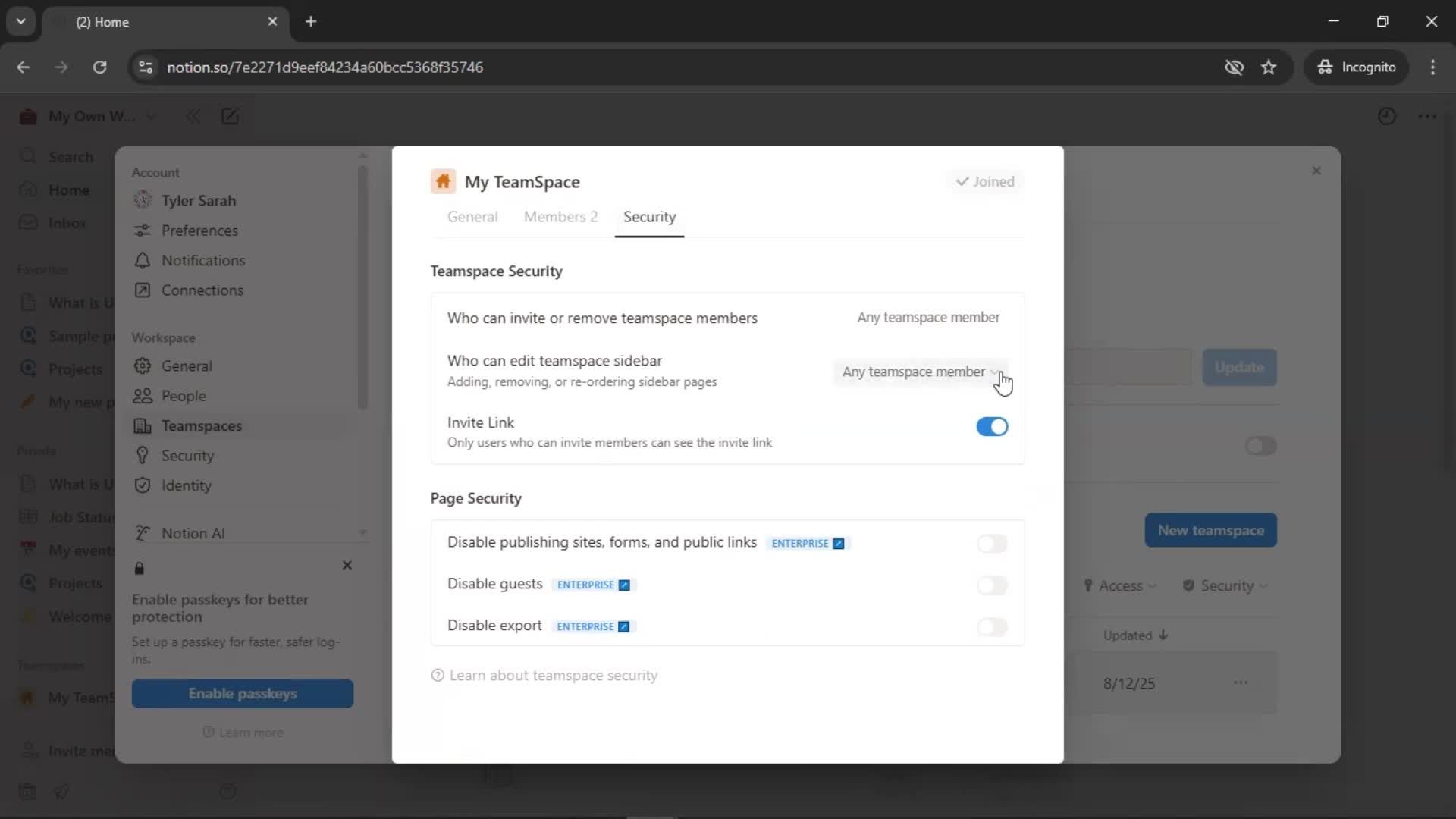Click the Workspace Security key icon
The height and width of the screenshot is (819, 1456).
(x=142, y=456)
